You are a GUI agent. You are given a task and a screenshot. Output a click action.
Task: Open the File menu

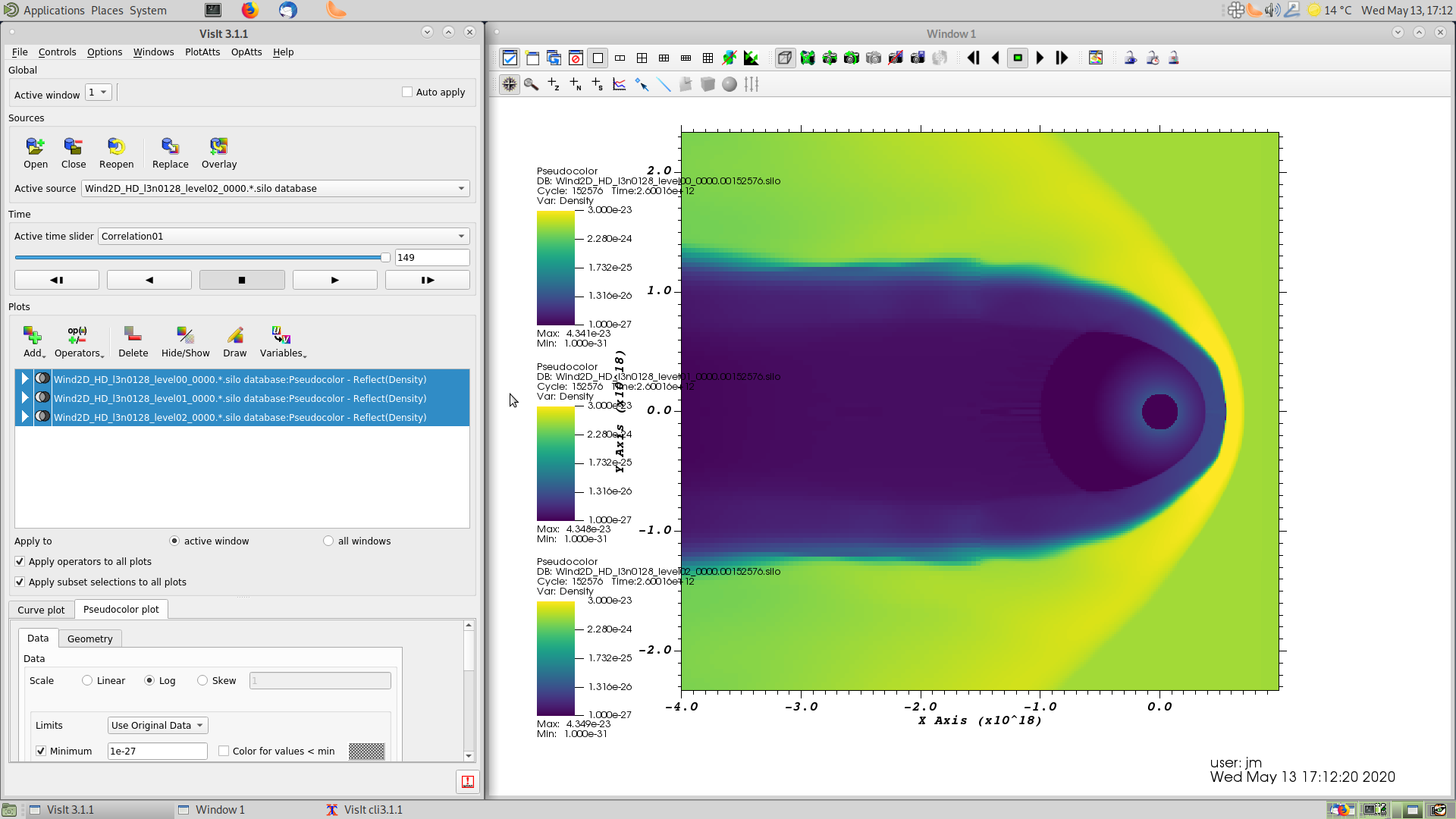pyautogui.click(x=20, y=52)
